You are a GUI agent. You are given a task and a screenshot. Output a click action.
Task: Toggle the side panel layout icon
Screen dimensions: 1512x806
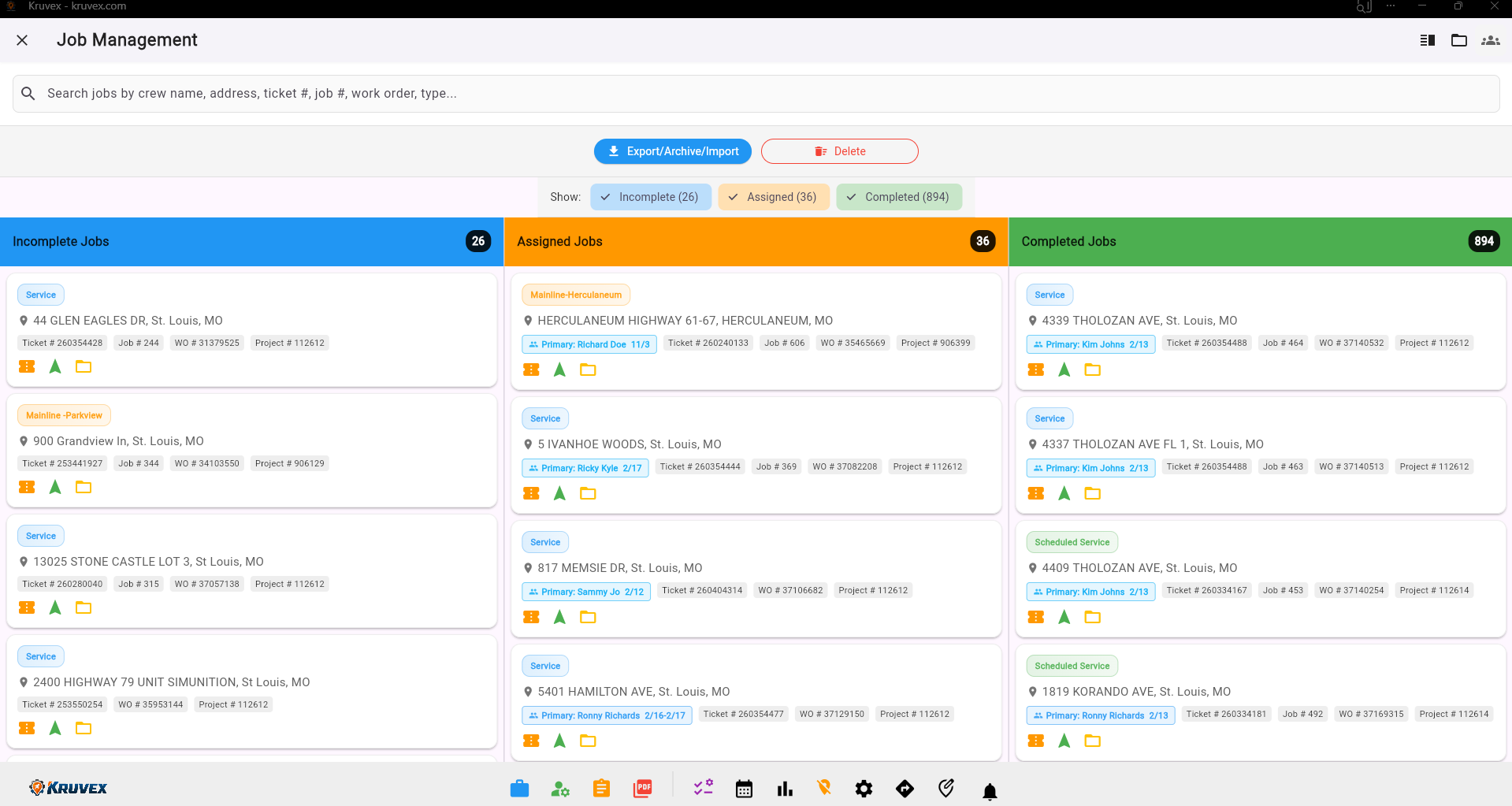tap(1426, 40)
